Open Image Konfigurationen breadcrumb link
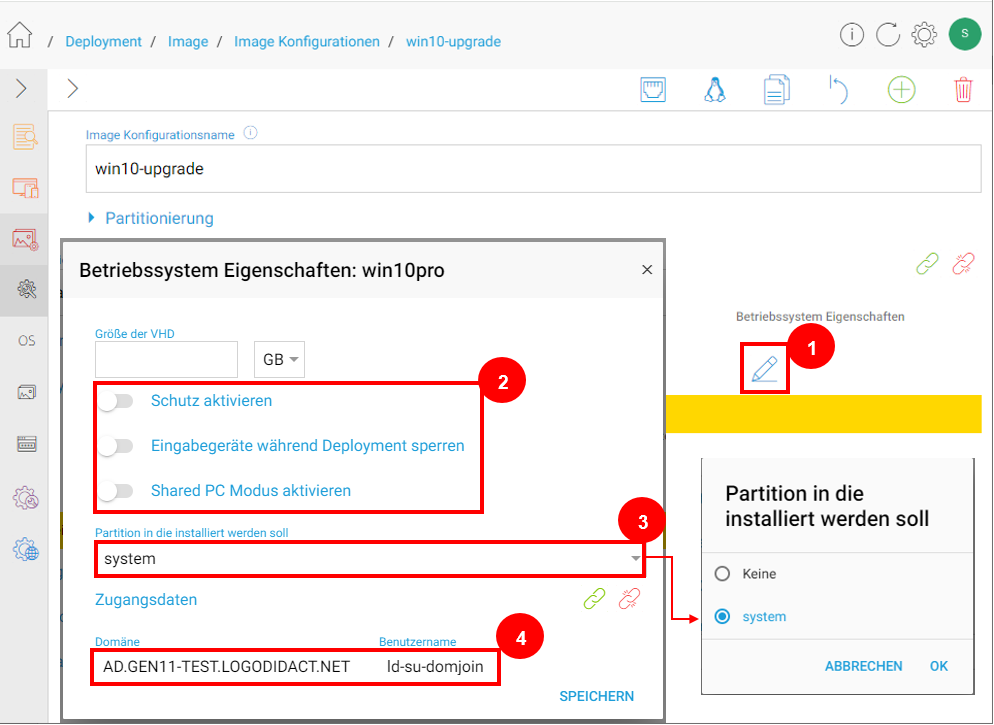 tap(307, 41)
